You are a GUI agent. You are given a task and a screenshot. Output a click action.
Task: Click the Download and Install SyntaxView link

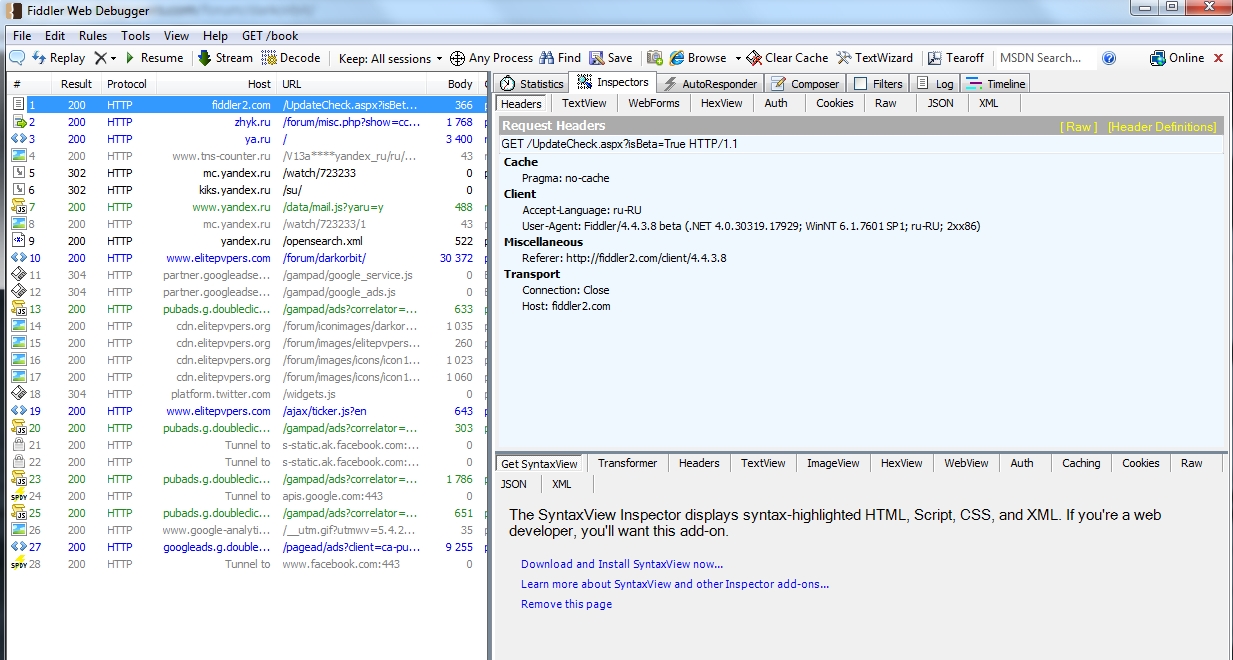(621, 564)
